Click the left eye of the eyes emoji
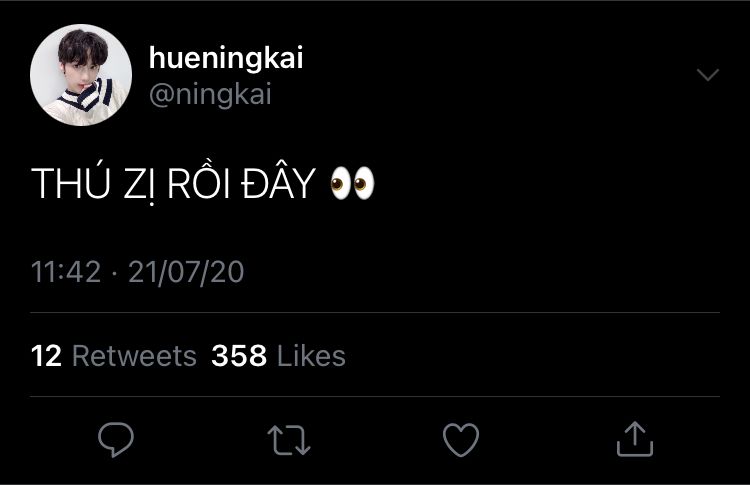 tap(340, 184)
